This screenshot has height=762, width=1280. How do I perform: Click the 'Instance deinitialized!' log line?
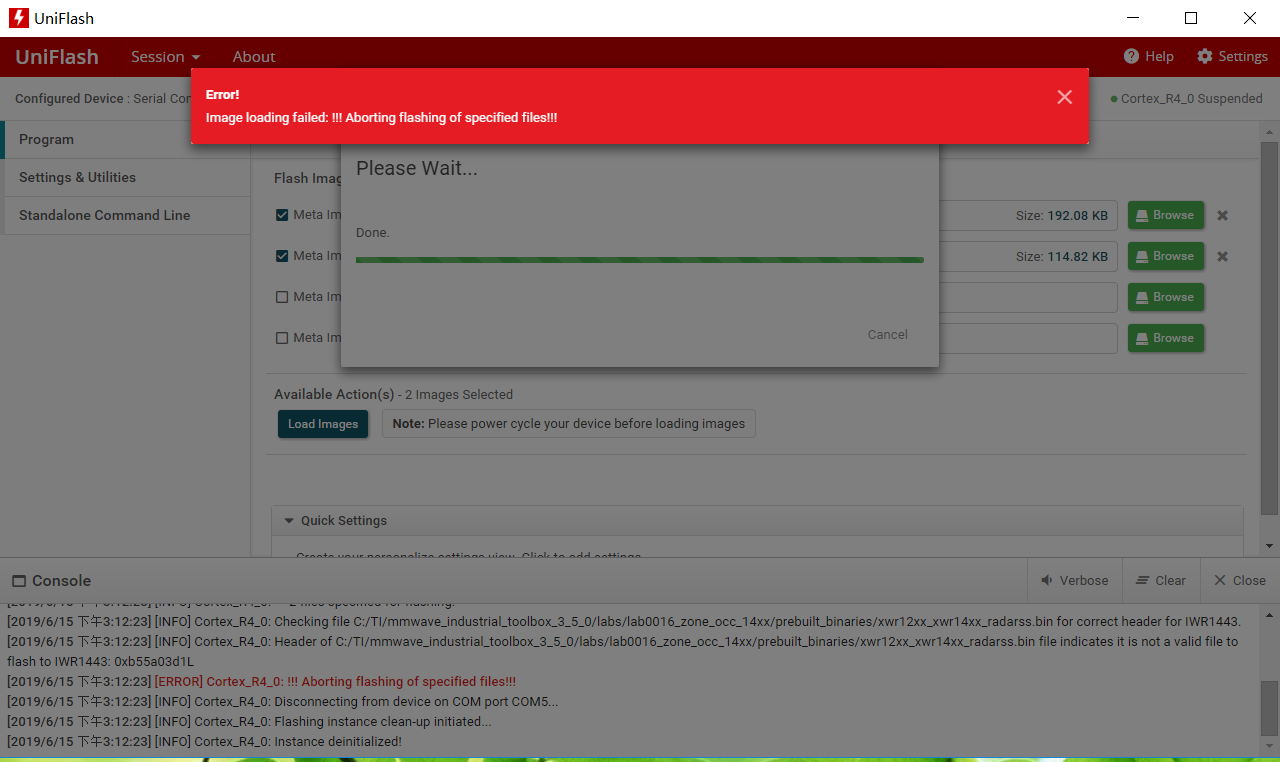(204, 742)
